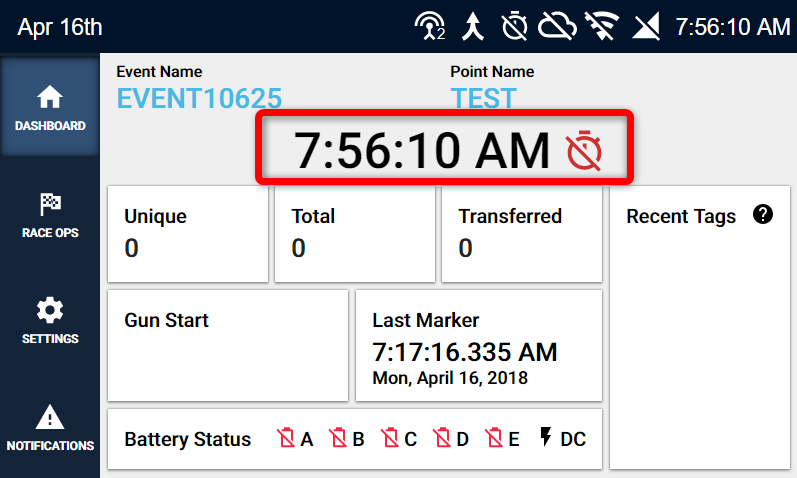
Task: Click the Unique reads count card
Action: point(187,234)
